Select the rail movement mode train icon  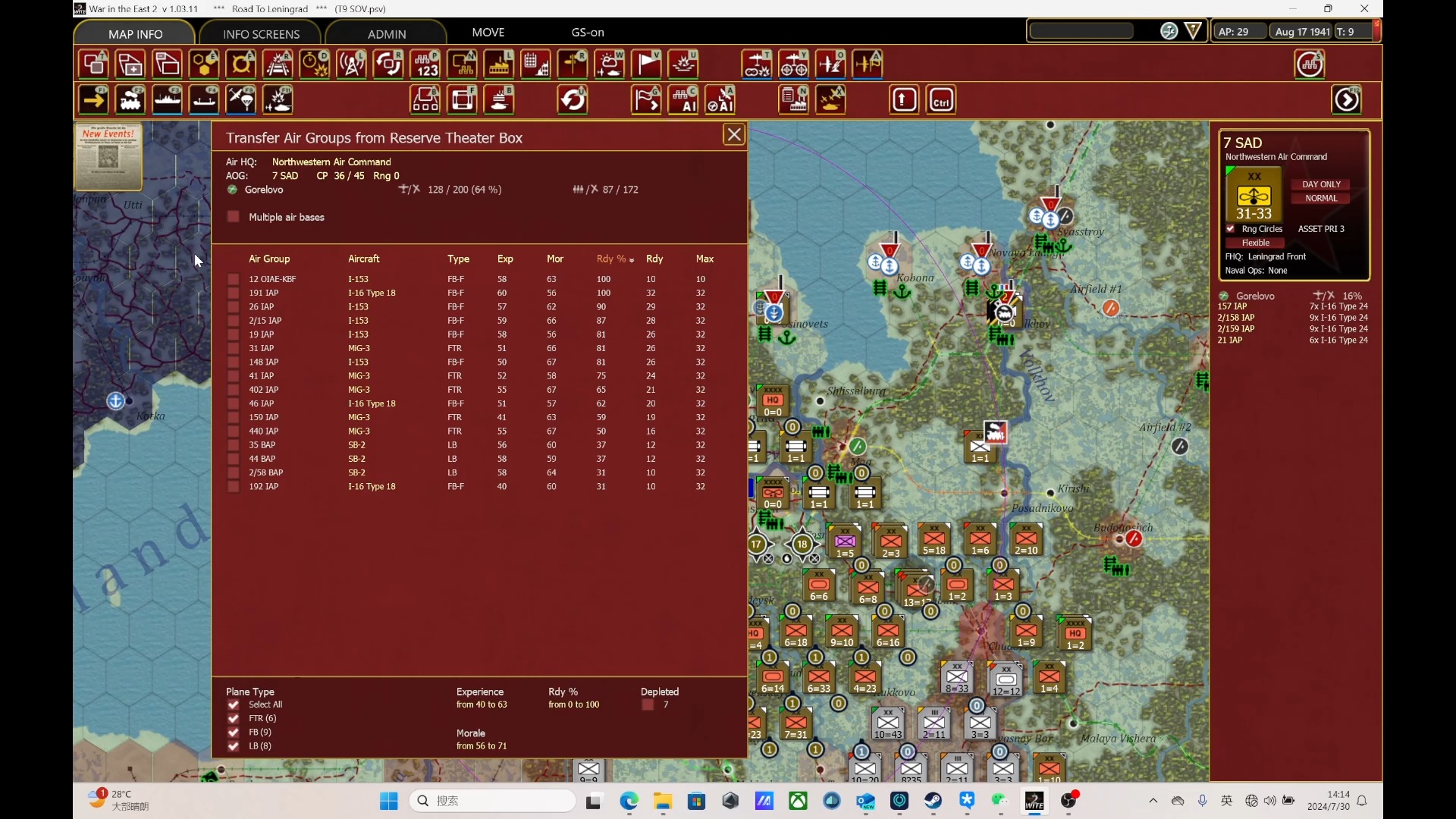pyautogui.click(x=130, y=100)
